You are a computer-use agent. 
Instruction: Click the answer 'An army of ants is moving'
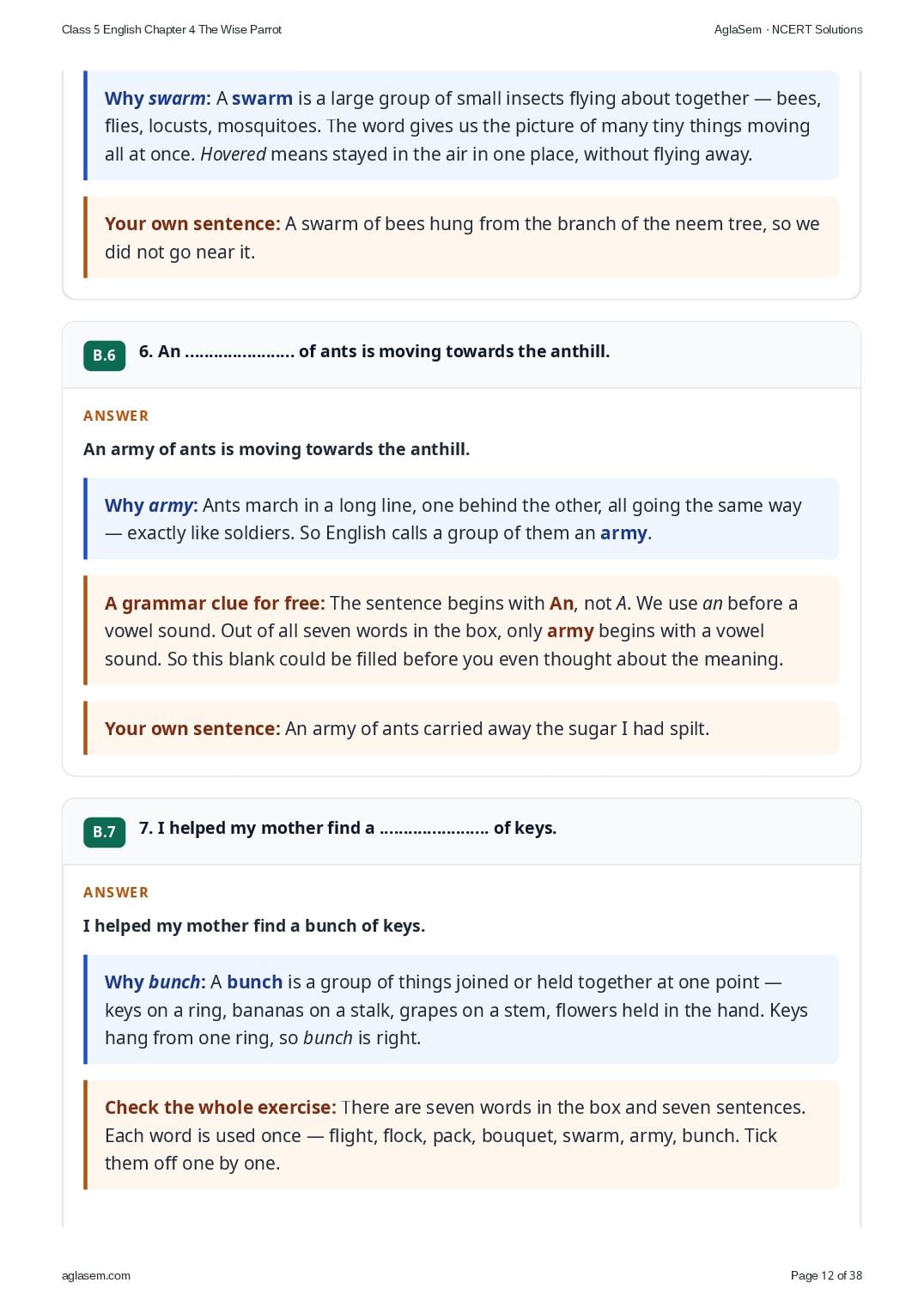coord(277,449)
